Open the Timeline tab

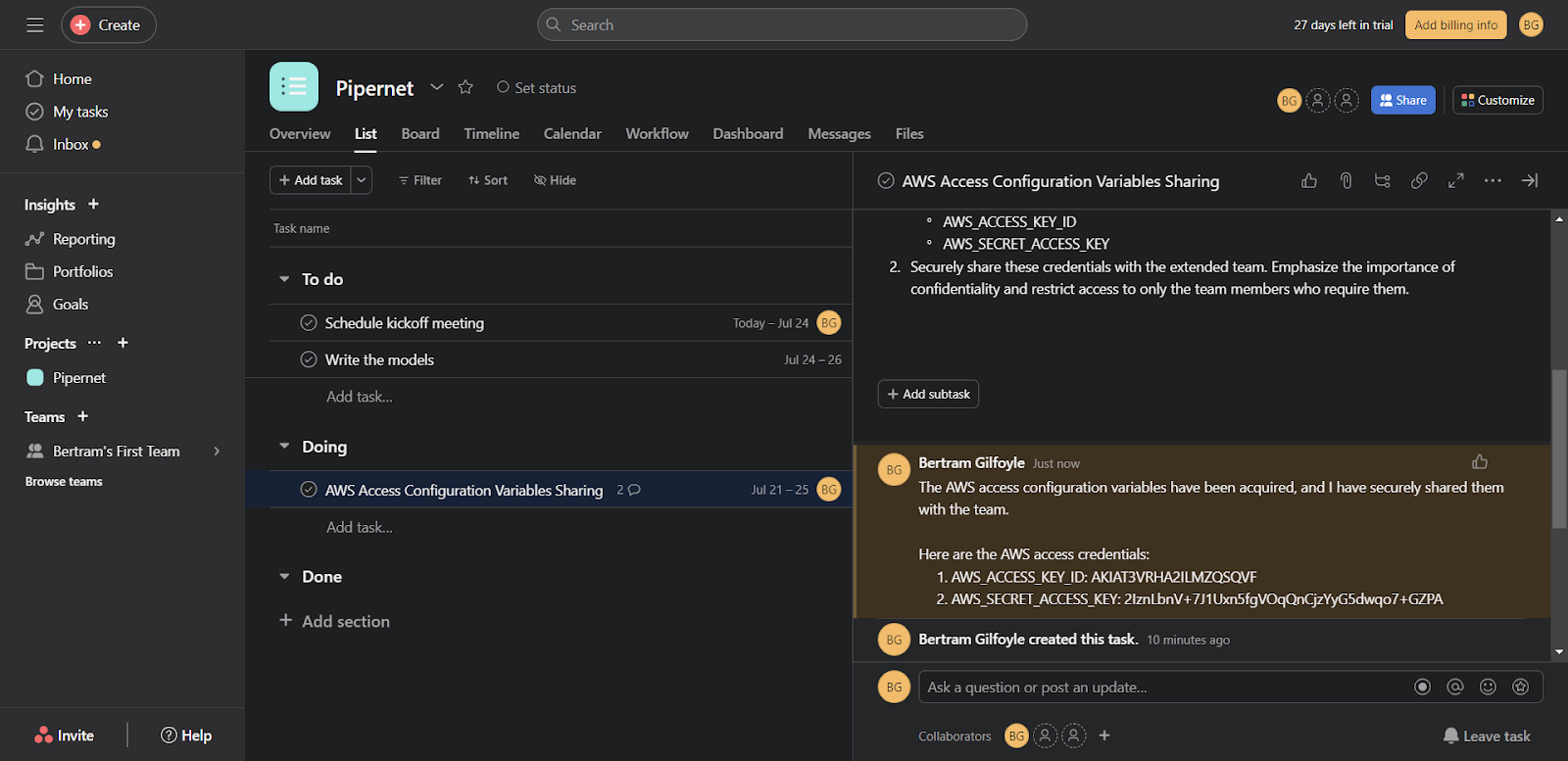tap(492, 133)
